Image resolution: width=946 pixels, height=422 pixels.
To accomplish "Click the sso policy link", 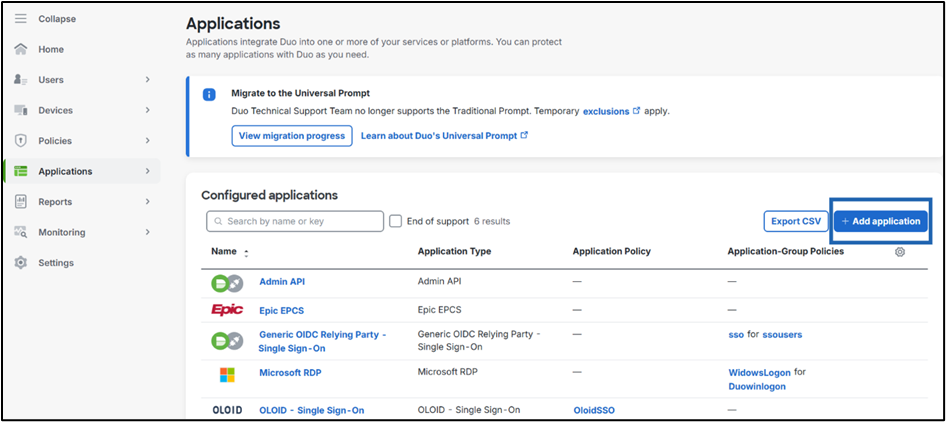I will coord(736,334).
